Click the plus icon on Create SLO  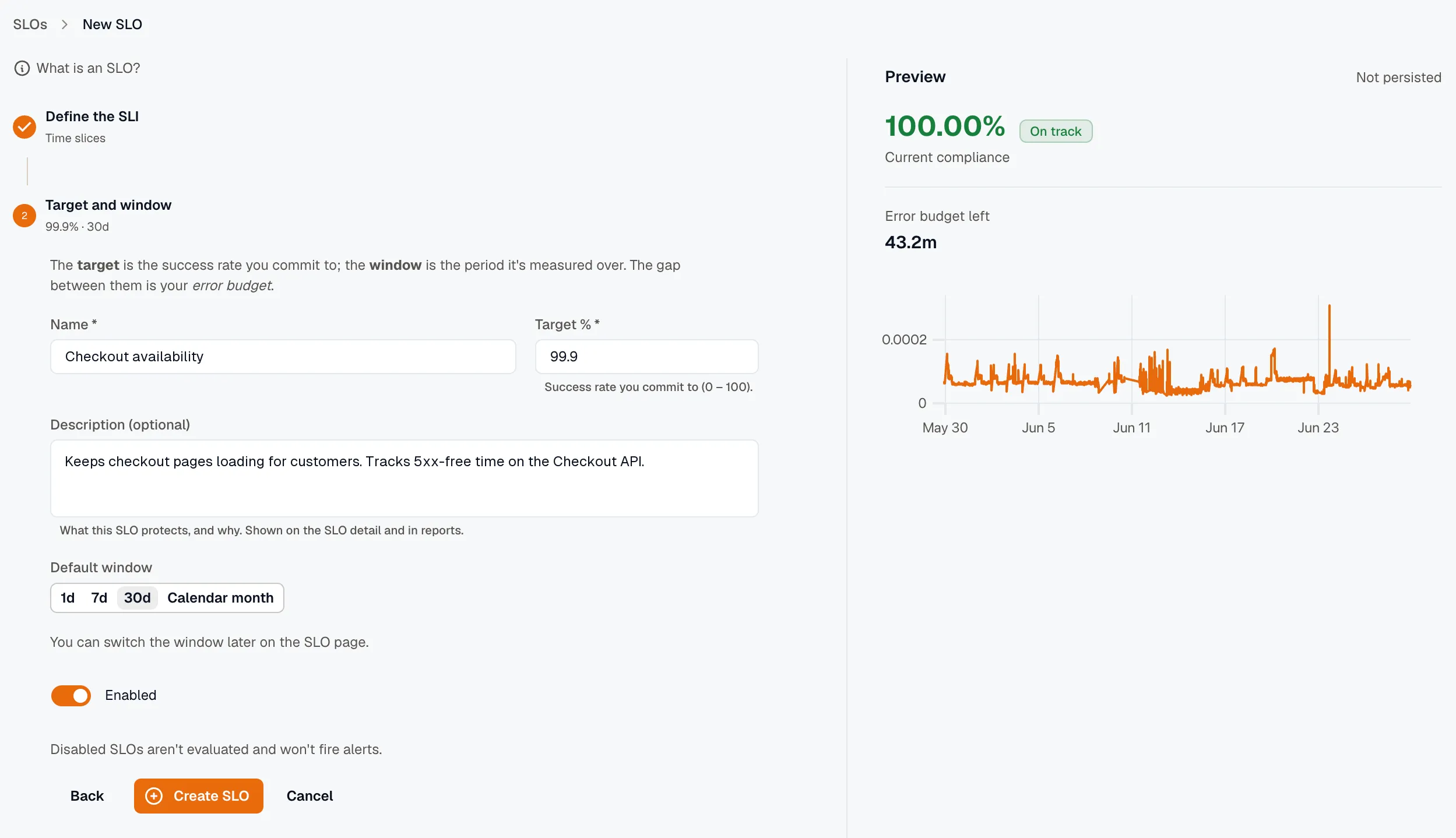click(x=154, y=796)
